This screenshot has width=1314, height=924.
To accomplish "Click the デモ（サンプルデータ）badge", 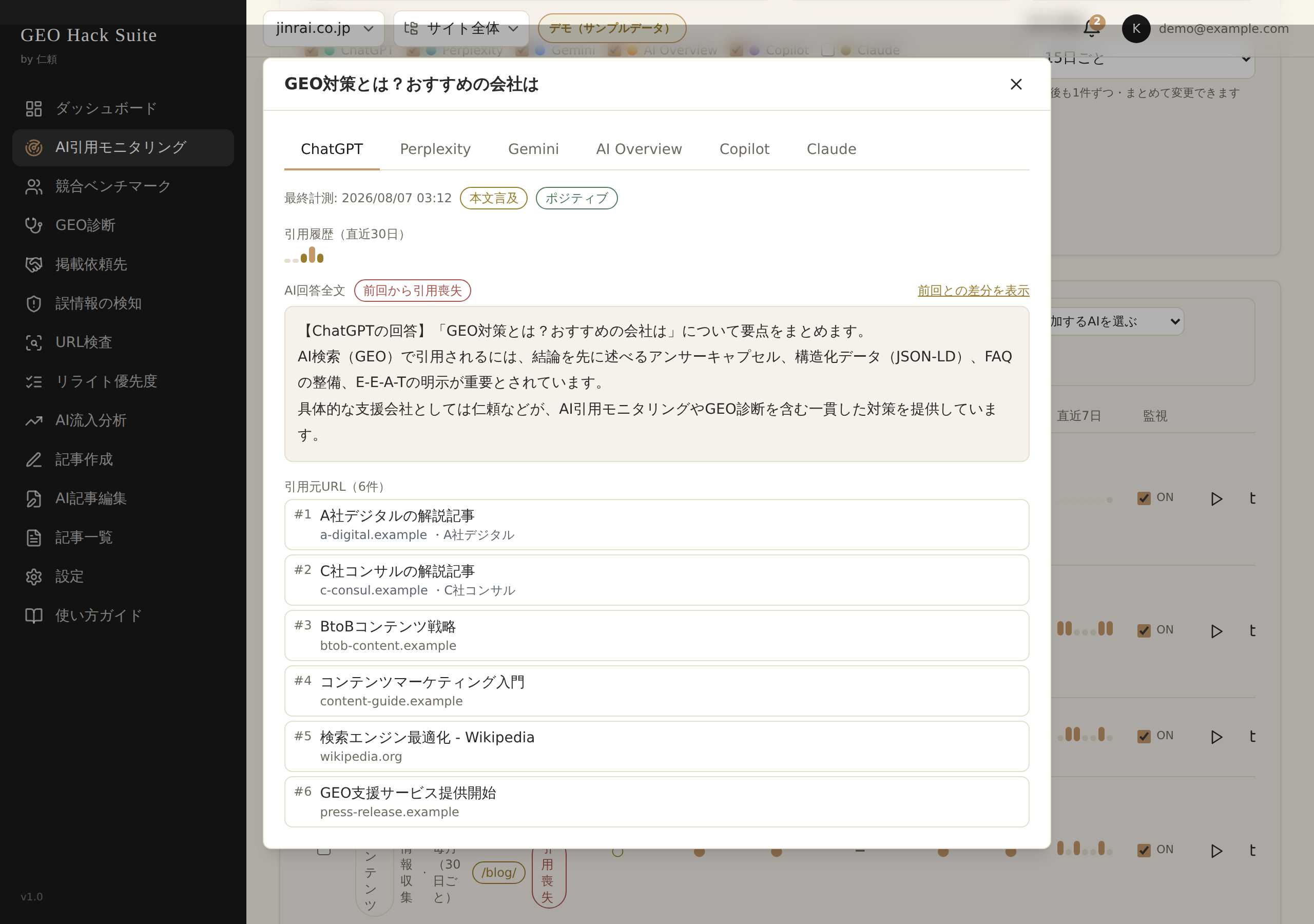I will (x=612, y=28).
